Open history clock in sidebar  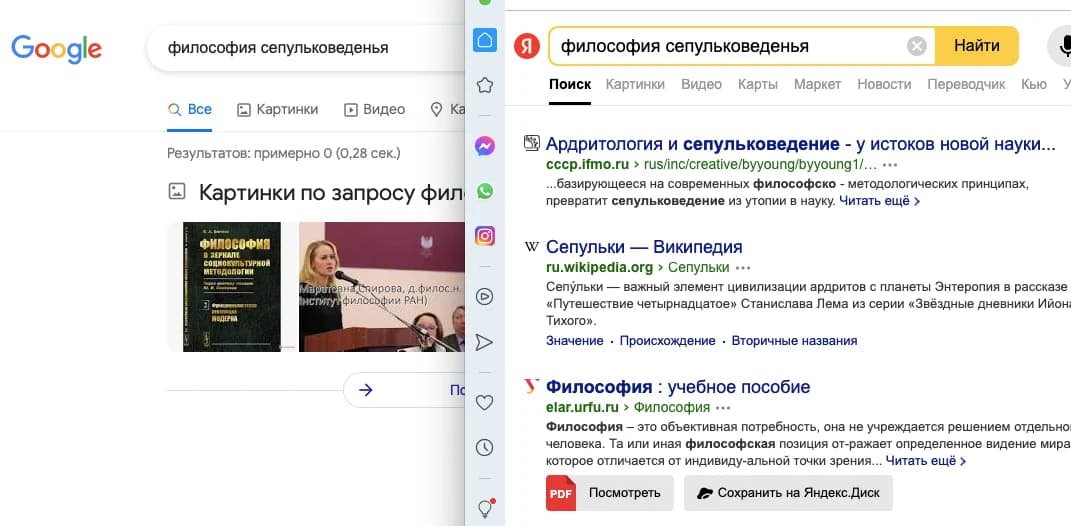tap(484, 447)
